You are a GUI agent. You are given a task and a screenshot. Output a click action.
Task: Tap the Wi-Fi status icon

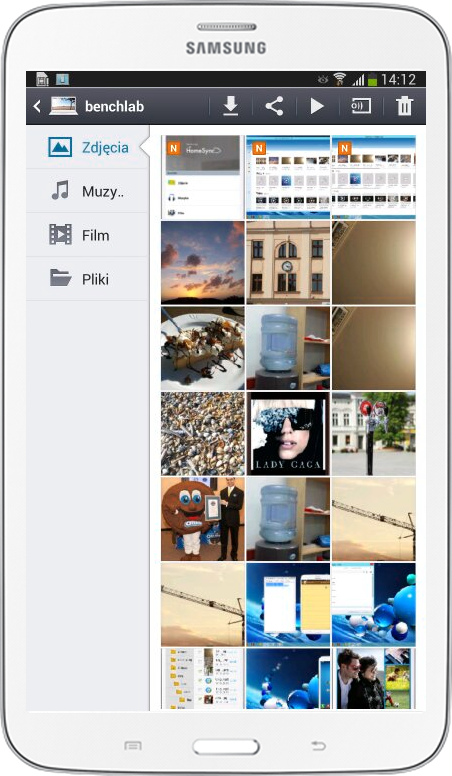click(x=340, y=79)
